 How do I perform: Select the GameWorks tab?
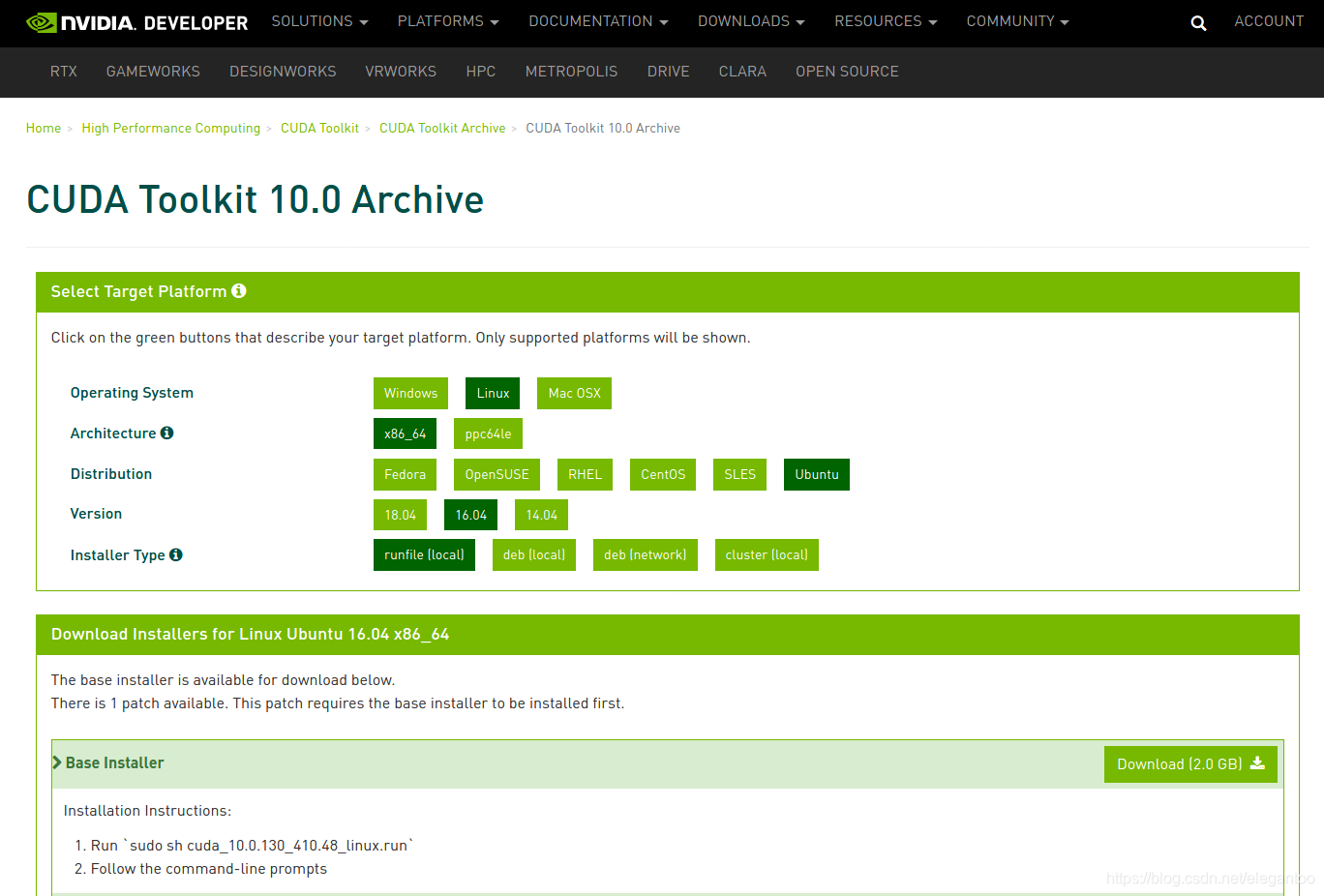coord(153,72)
